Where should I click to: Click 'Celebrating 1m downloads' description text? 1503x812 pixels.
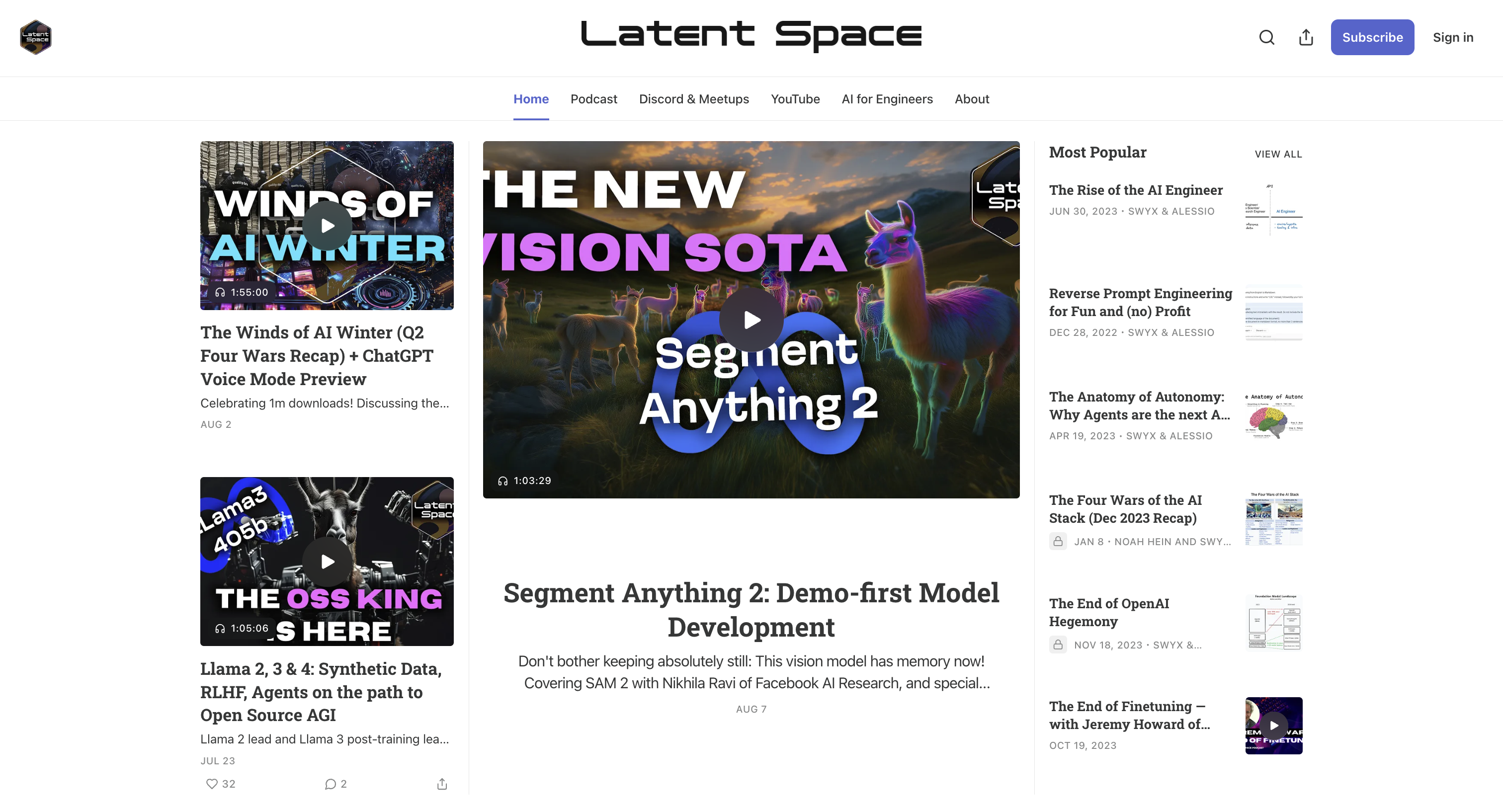tap(325, 403)
